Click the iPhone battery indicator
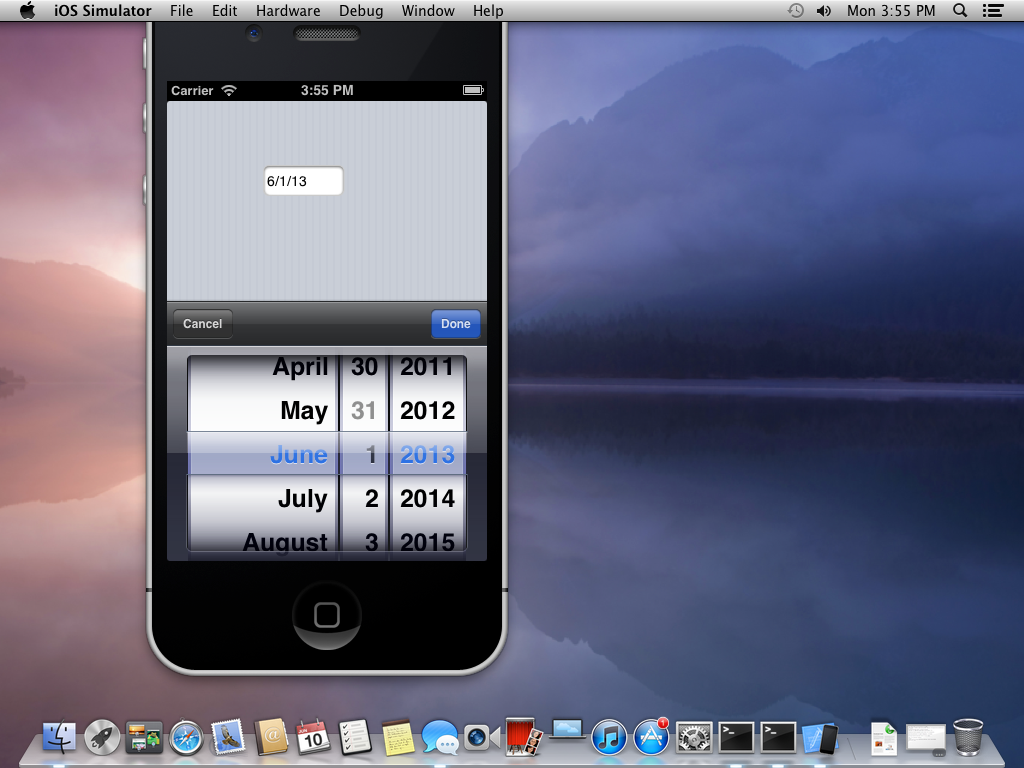This screenshot has width=1024, height=768. [473, 90]
